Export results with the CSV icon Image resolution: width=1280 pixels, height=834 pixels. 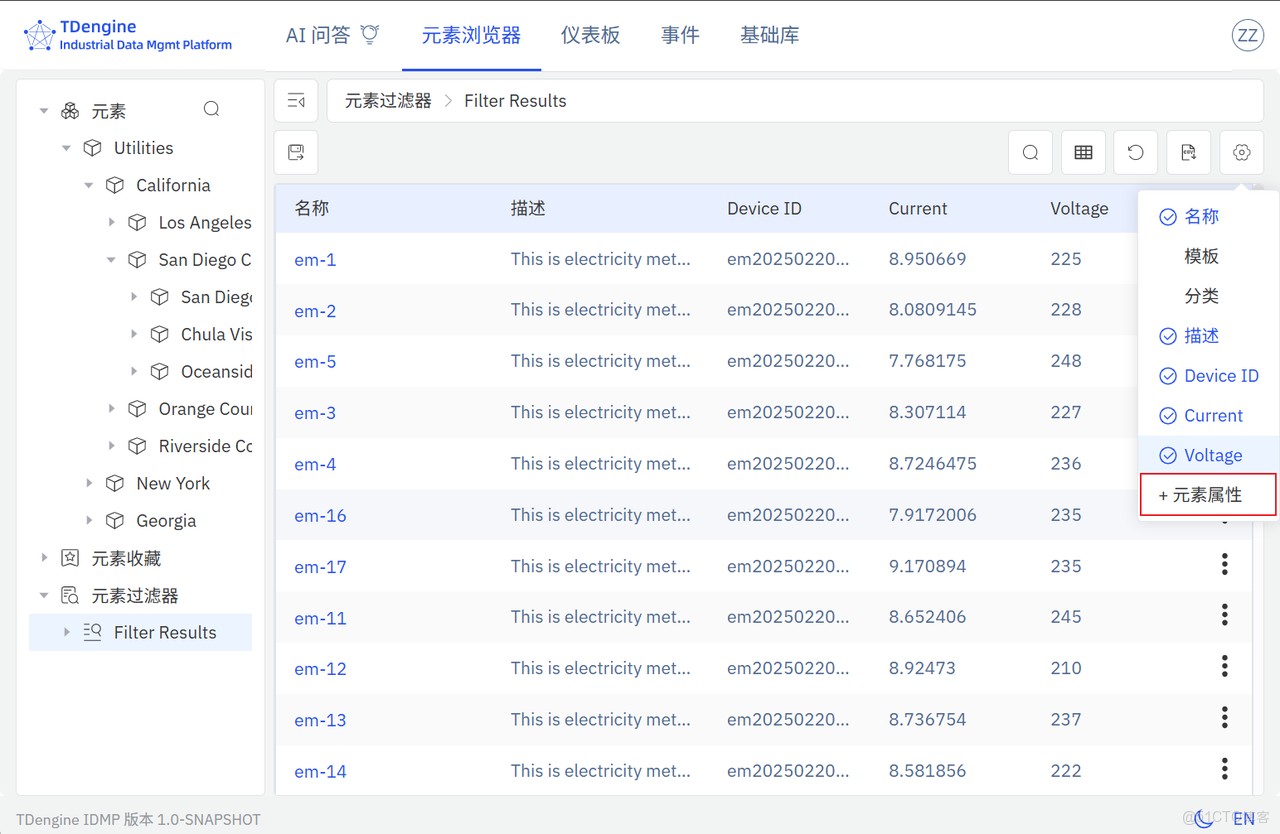[x=1188, y=153]
